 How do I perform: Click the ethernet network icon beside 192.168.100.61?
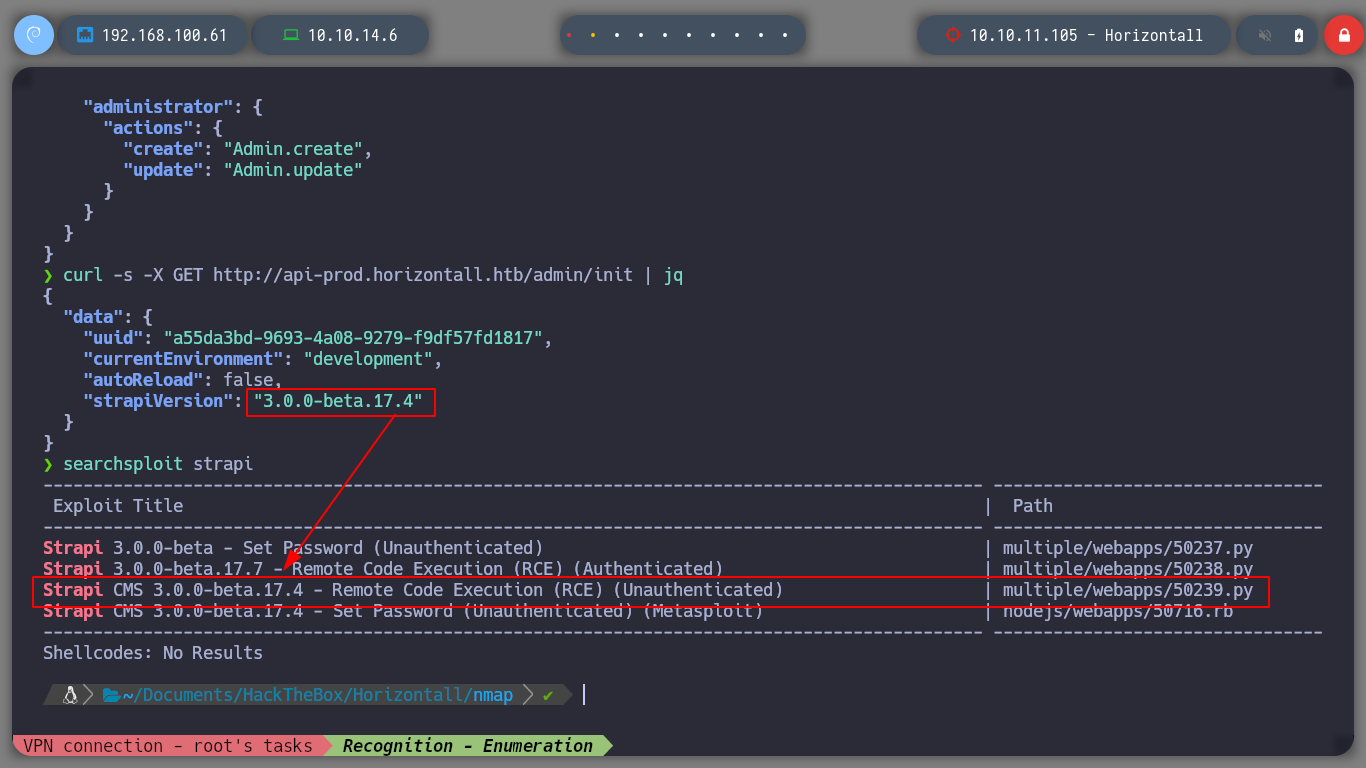click(x=85, y=35)
